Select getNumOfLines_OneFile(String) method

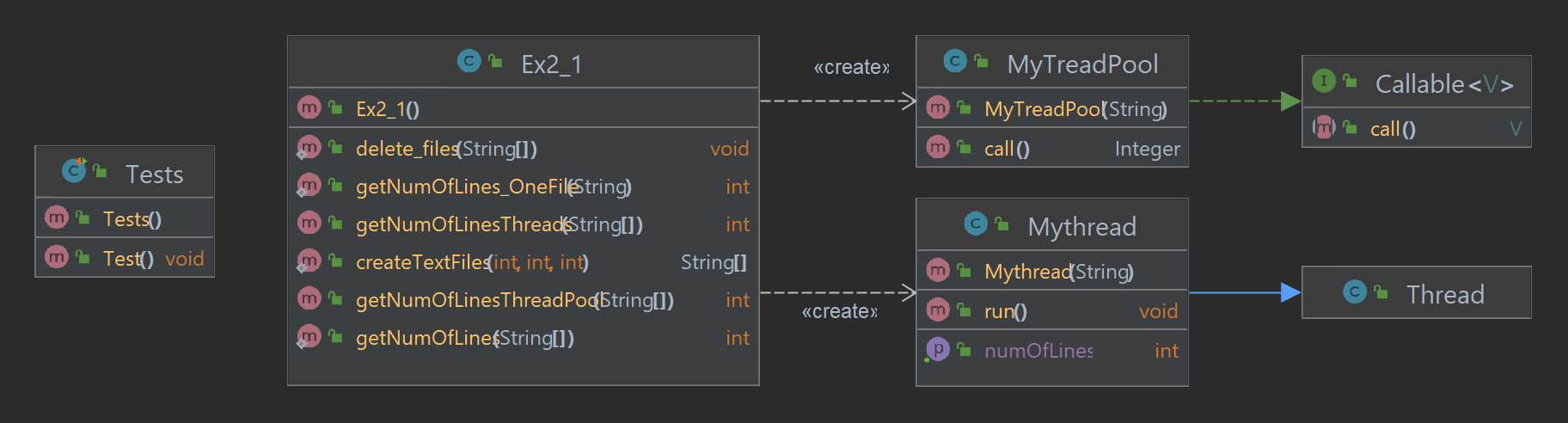tap(493, 187)
